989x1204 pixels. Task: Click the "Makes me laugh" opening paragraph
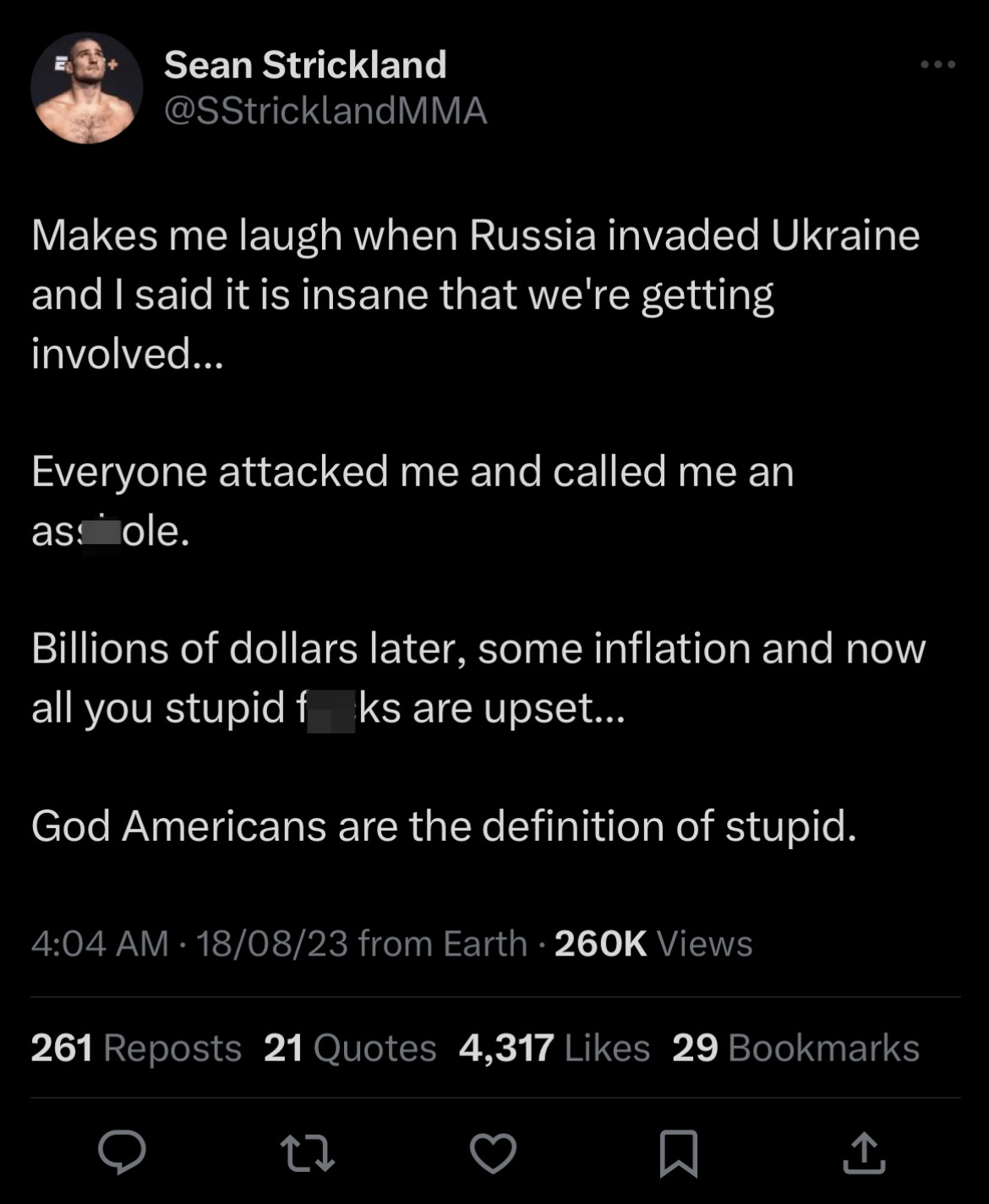[x=475, y=293]
